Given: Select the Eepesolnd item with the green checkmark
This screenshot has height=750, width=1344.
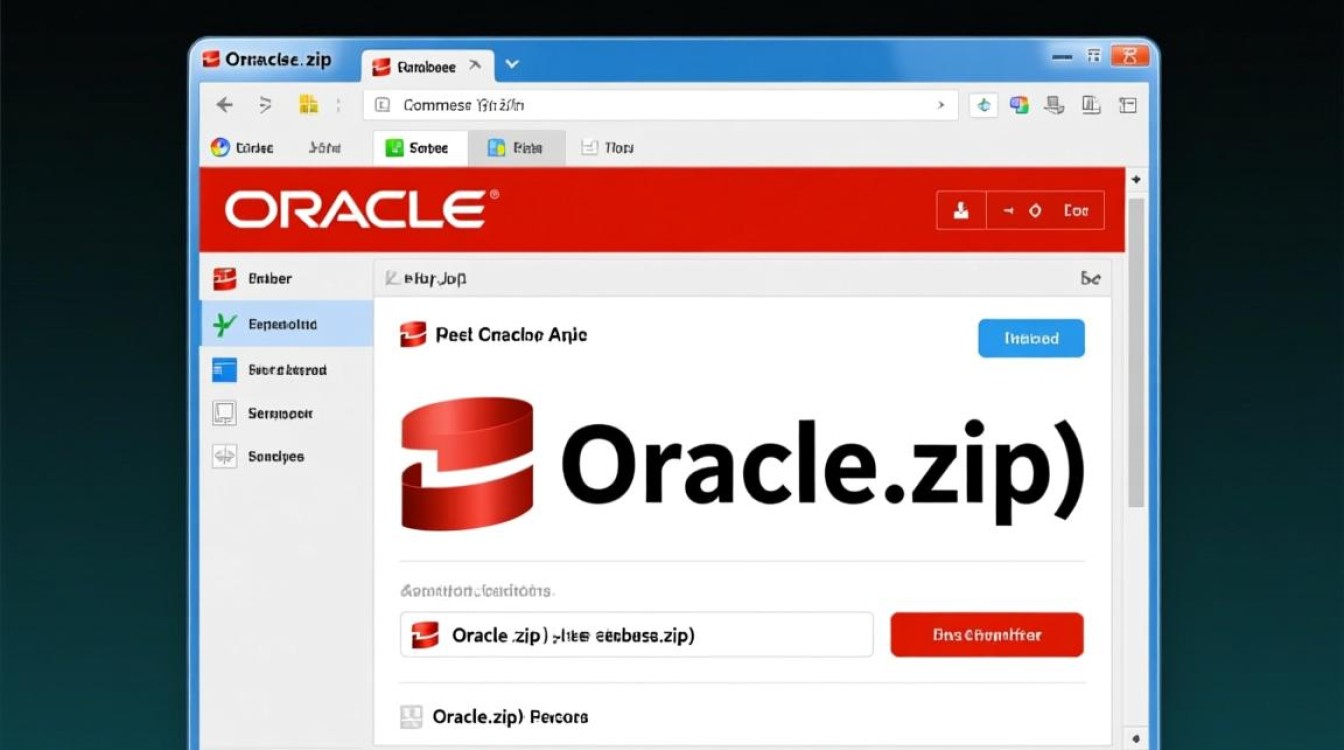Looking at the screenshot, I should (280, 324).
